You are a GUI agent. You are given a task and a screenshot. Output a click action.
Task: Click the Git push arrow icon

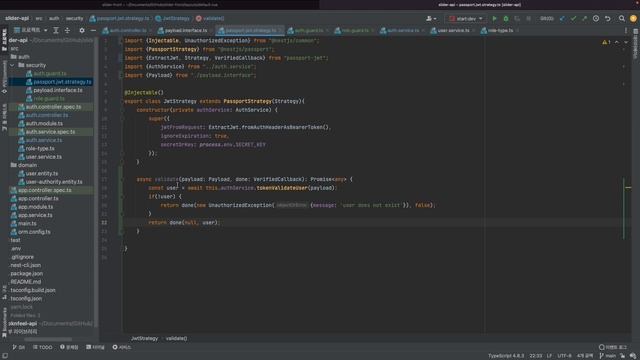[584, 18]
